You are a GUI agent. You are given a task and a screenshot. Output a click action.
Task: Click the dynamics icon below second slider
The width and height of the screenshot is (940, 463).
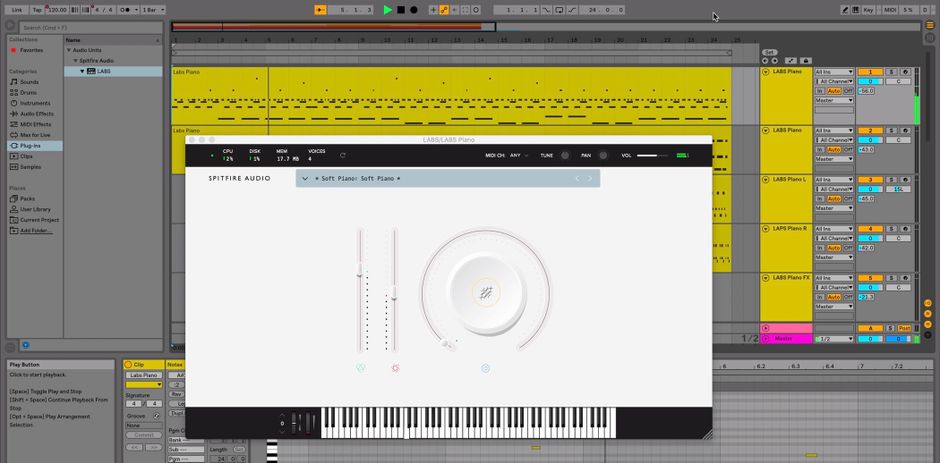click(x=395, y=368)
